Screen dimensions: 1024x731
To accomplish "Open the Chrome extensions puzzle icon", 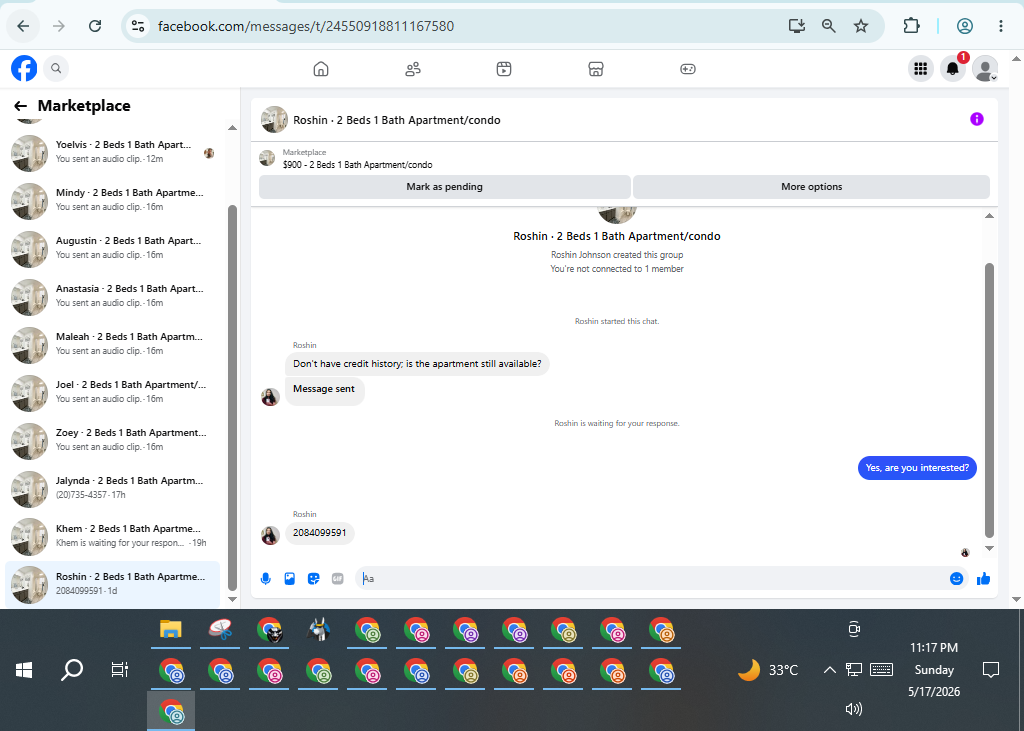I will click(x=911, y=26).
